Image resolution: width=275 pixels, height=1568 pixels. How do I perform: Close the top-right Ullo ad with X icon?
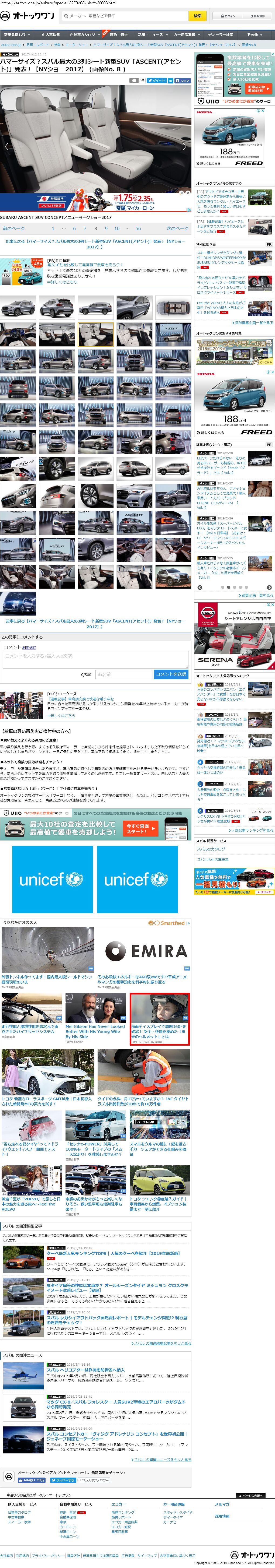272,54
